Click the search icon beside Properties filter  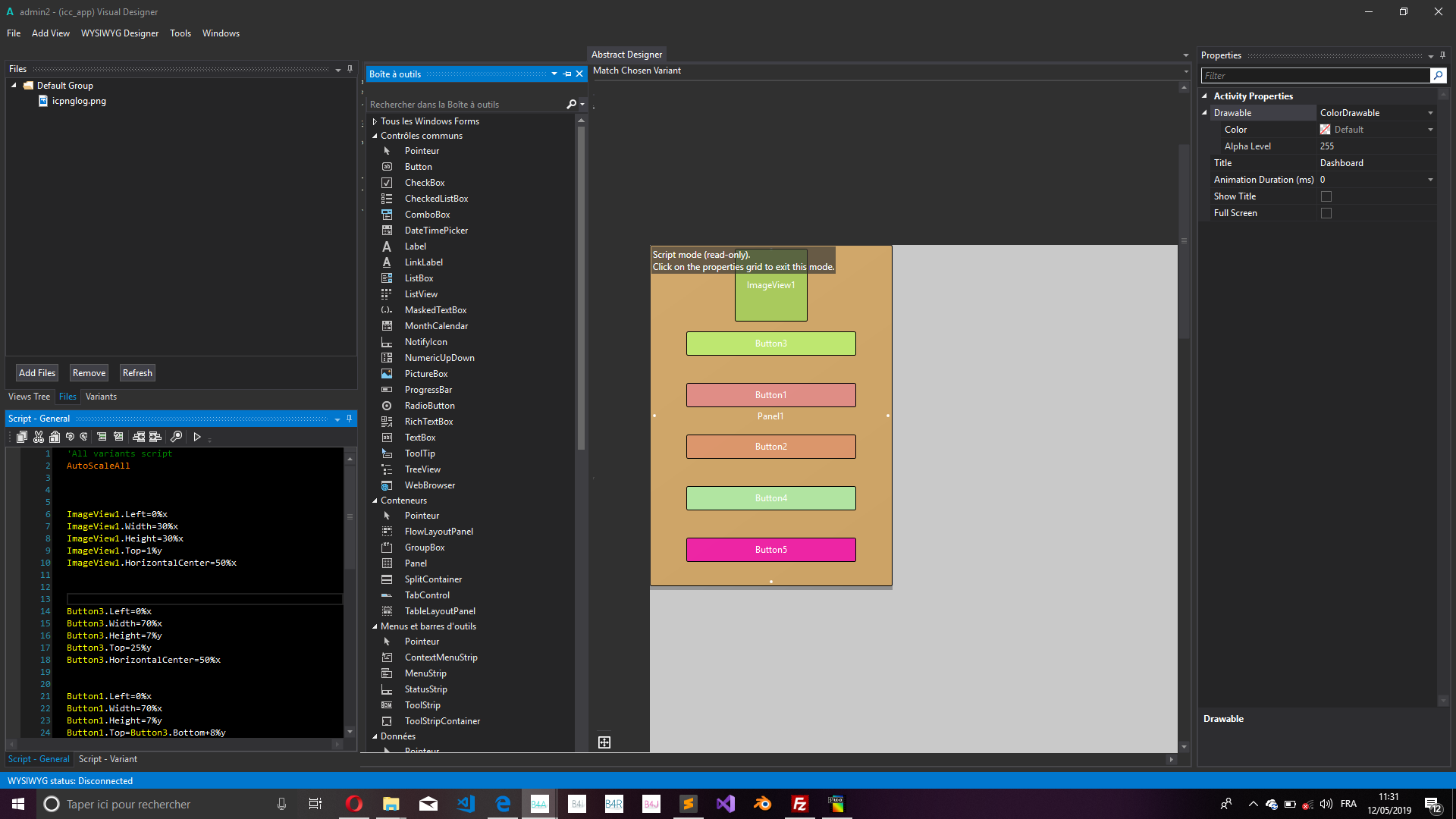[1438, 76]
